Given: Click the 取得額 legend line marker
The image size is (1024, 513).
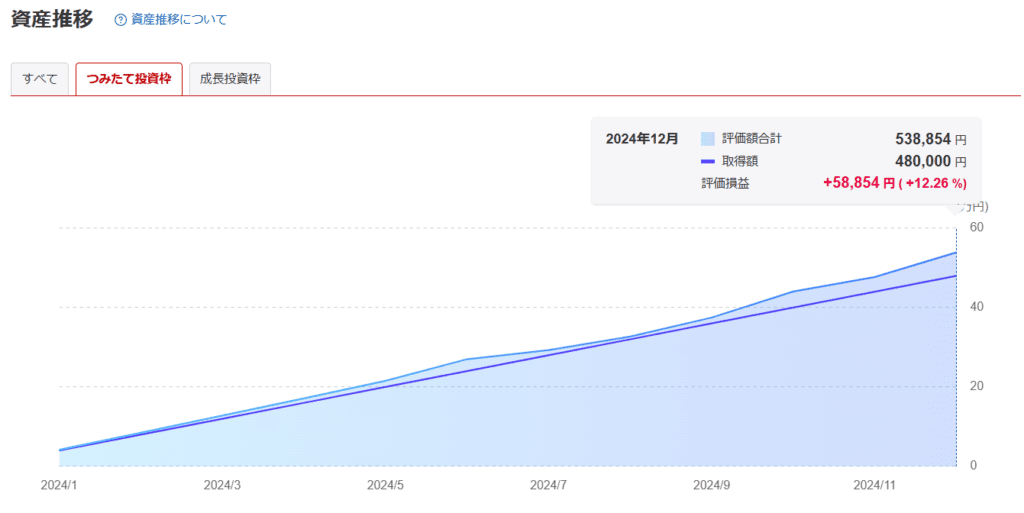Looking at the screenshot, I should coord(708,161).
